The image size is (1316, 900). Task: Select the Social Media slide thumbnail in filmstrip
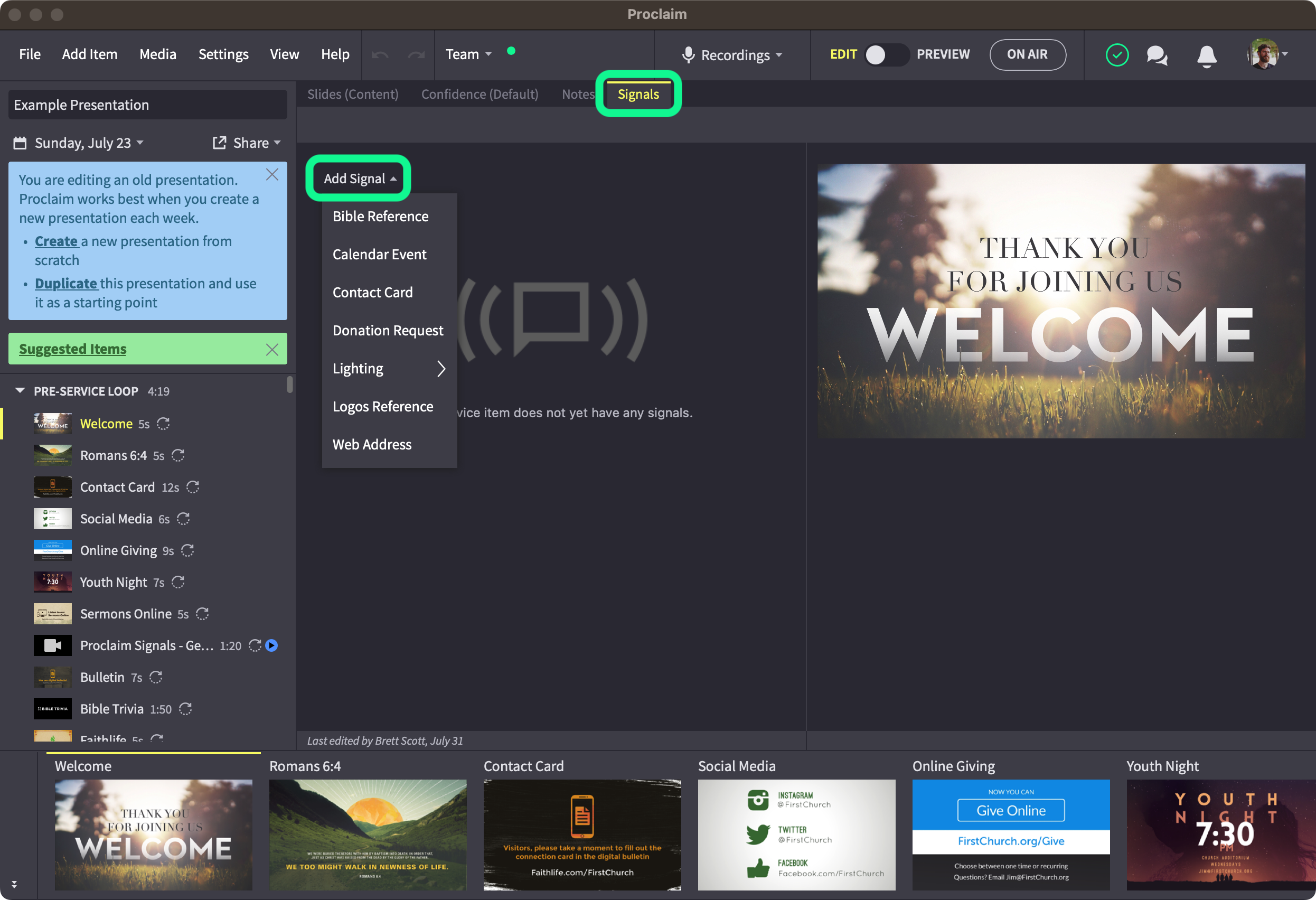pos(797,835)
